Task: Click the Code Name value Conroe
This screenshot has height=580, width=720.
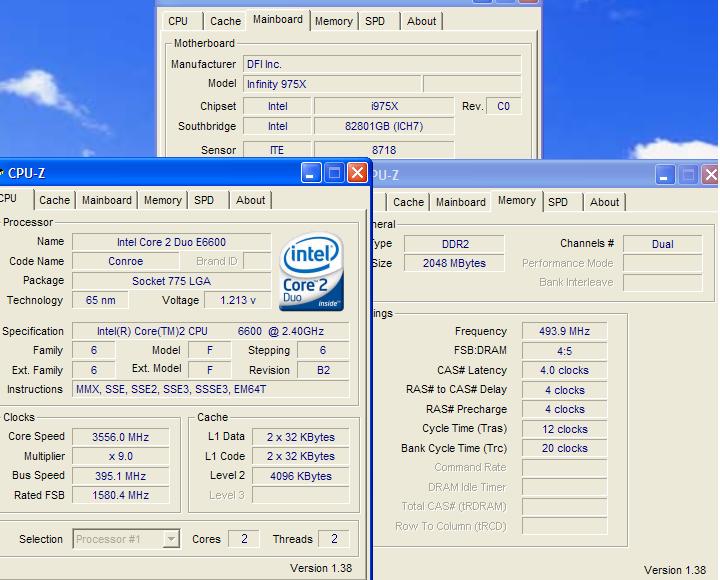Action: (x=125, y=261)
